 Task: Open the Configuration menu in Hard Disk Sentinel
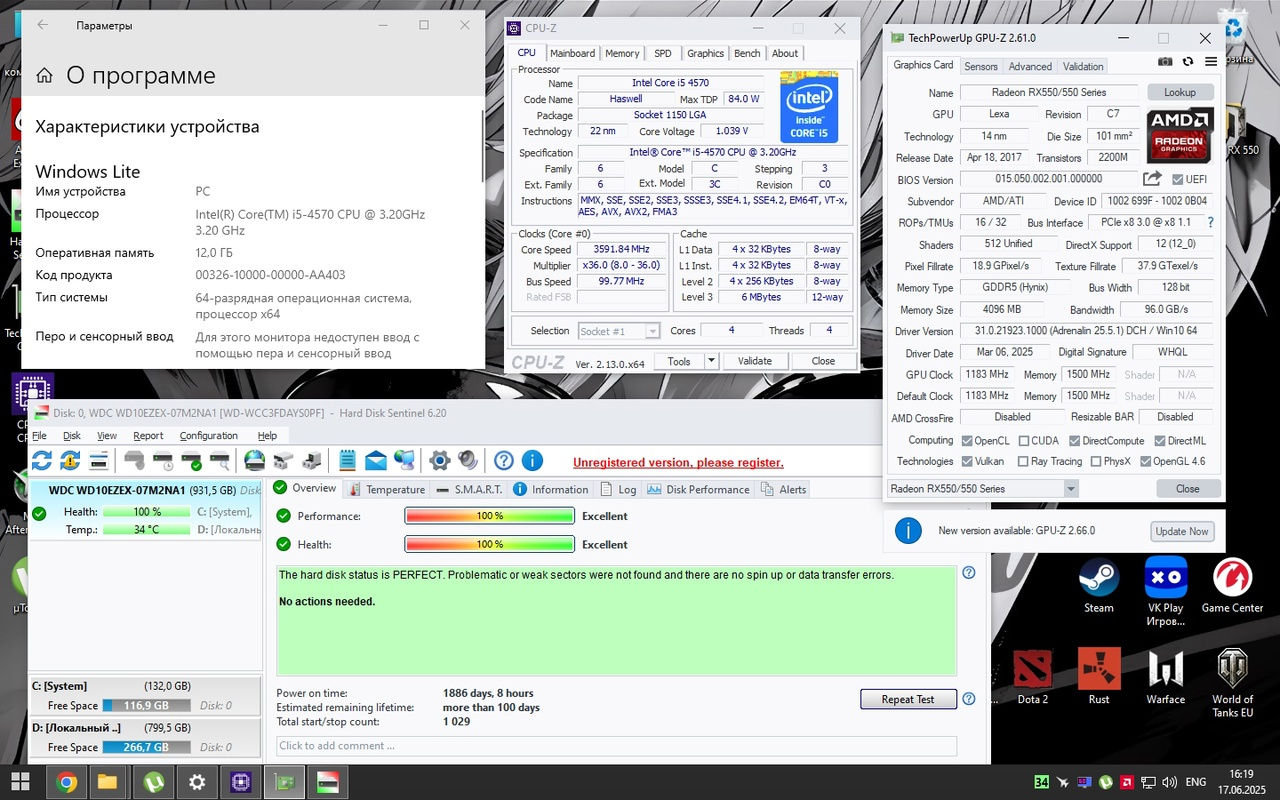pos(208,436)
